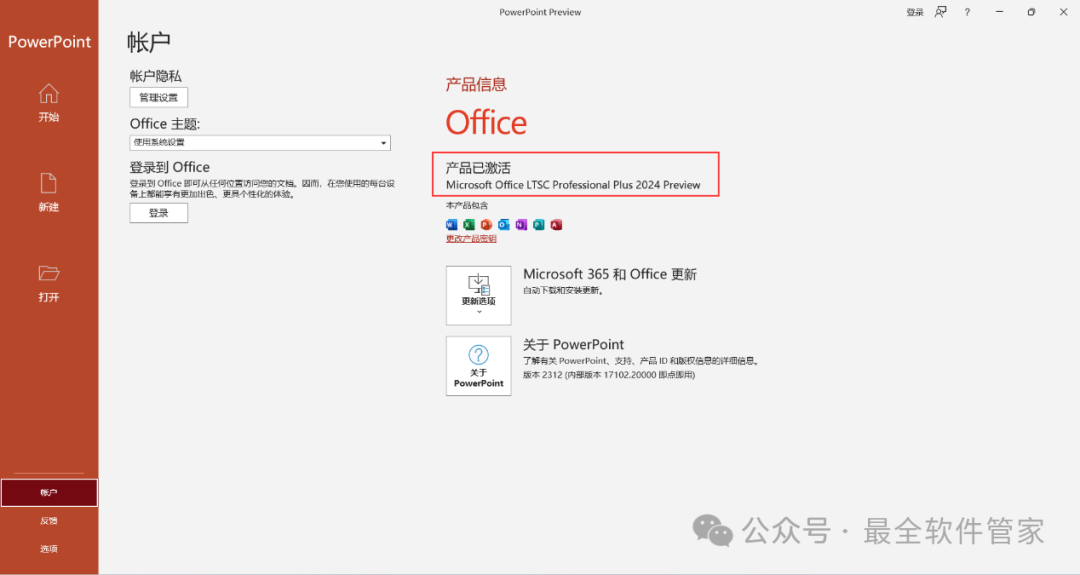Open the 新建 (New) page in sidebar
Screen dimensions: 1080x575
tap(49, 193)
